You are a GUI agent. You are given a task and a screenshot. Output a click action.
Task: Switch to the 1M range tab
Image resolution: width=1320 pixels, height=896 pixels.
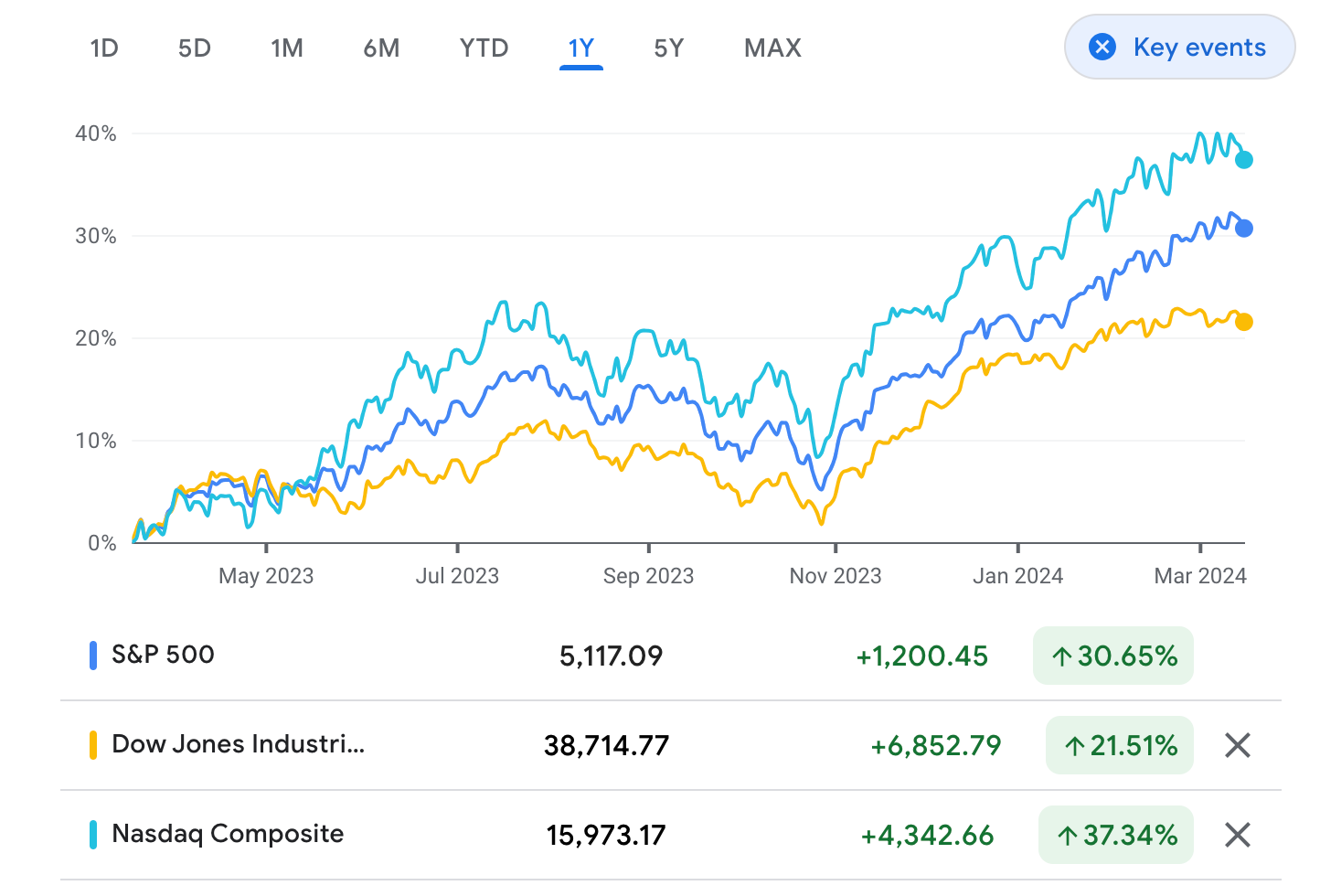[287, 48]
